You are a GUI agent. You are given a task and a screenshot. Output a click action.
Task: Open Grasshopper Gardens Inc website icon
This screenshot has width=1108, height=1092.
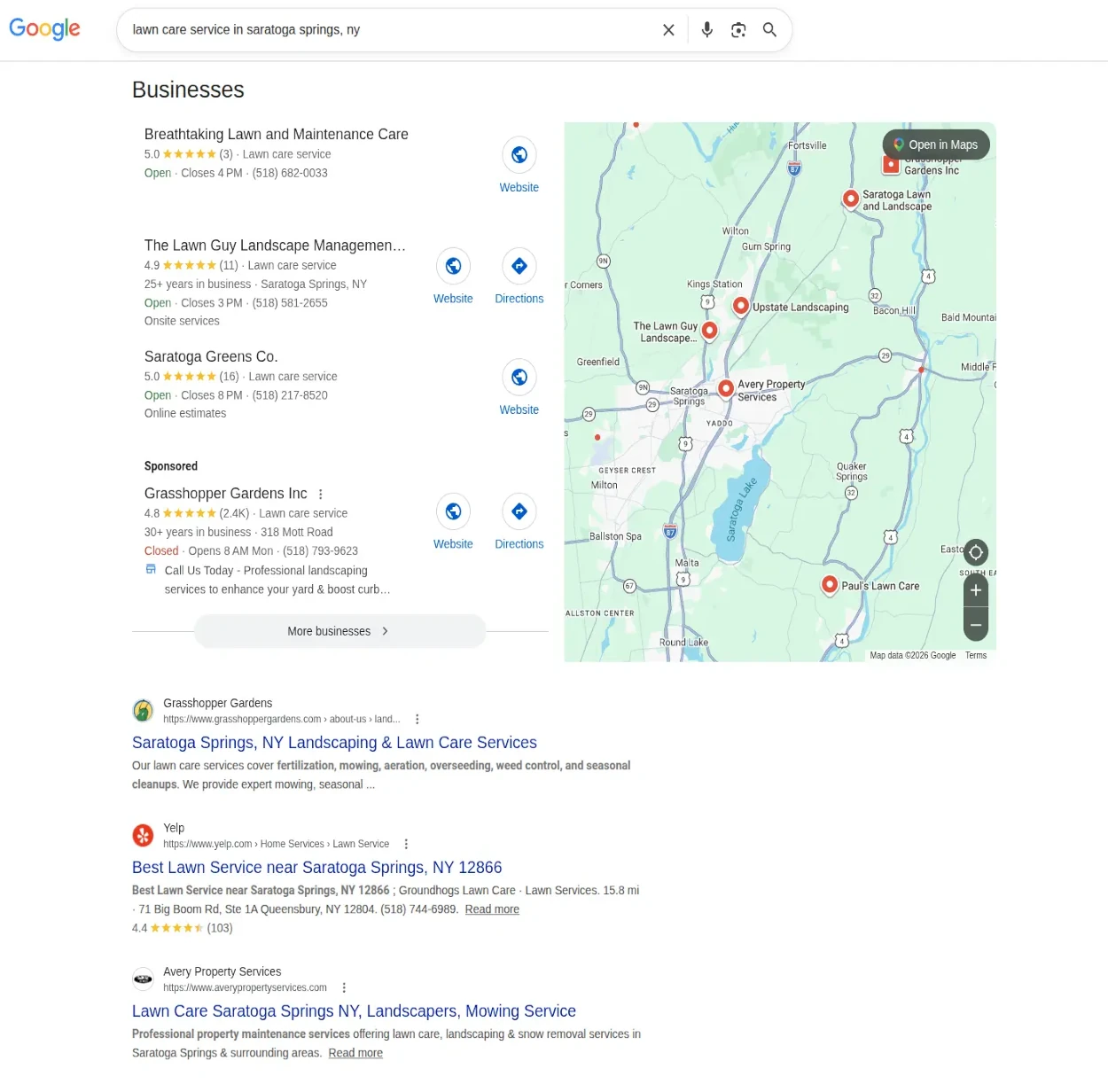[x=453, y=511]
